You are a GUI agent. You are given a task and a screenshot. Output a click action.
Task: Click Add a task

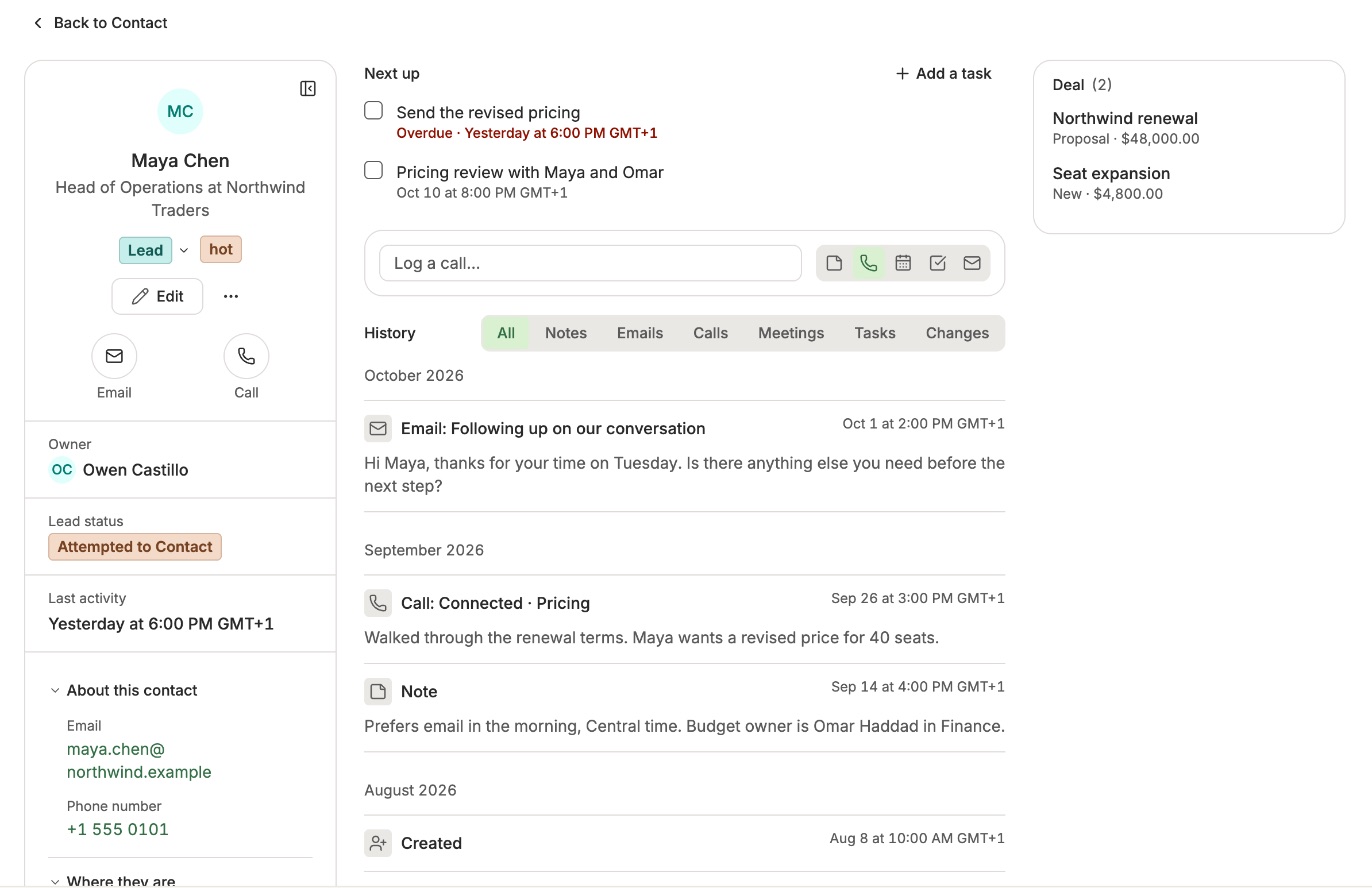943,73
